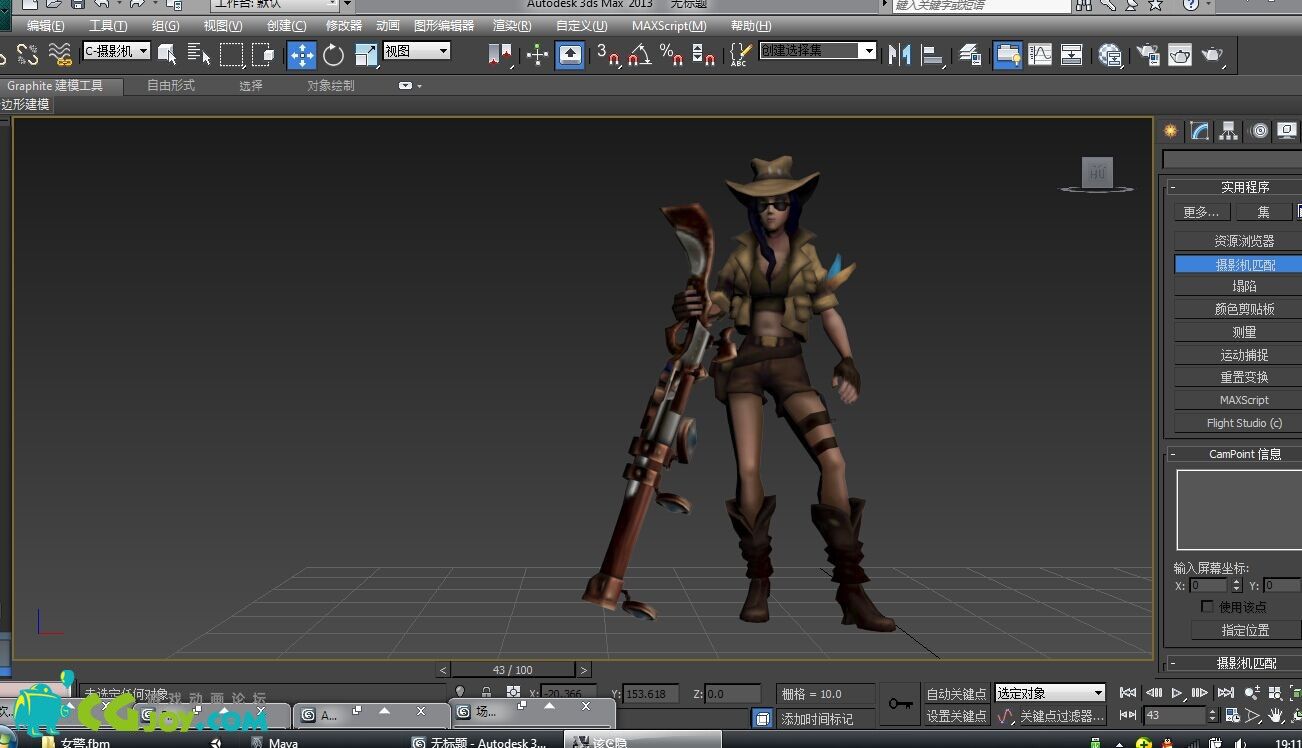Toggle the Spinner Snap button
The height and width of the screenshot is (748, 1302).
pyautogui.click(x=703, y=54)
